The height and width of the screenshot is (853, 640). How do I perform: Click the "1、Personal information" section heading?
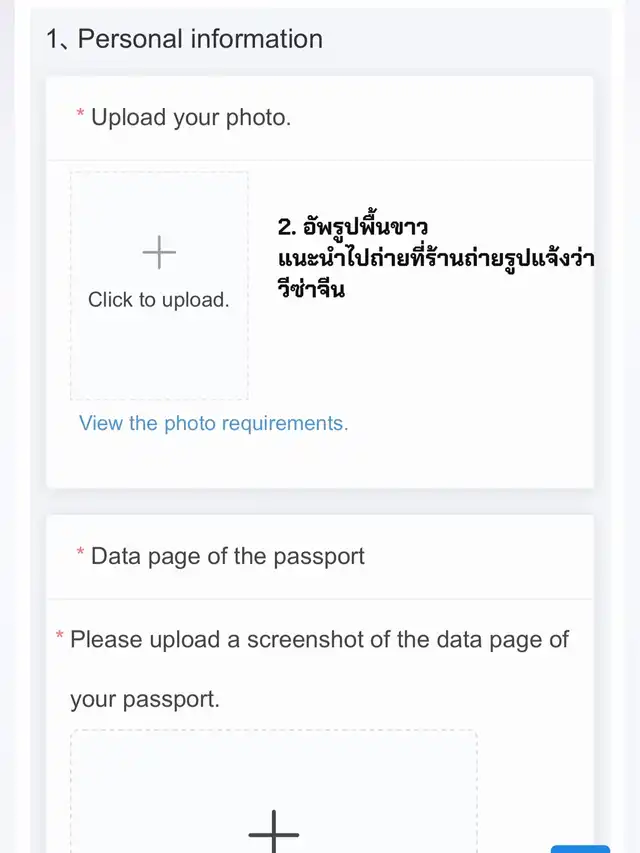184,39
